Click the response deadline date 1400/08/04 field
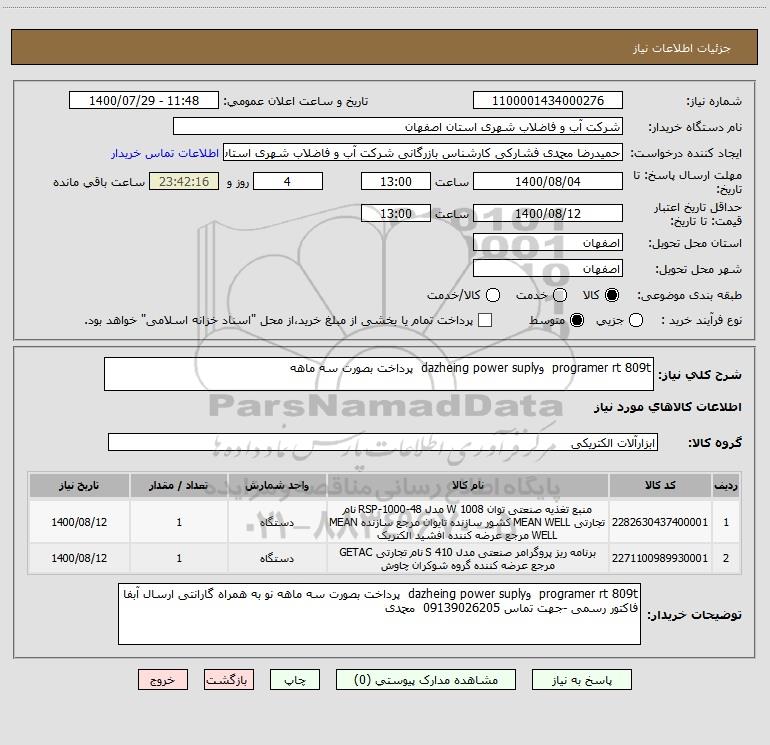The image size is (770, 745). (x=548, y=181)
